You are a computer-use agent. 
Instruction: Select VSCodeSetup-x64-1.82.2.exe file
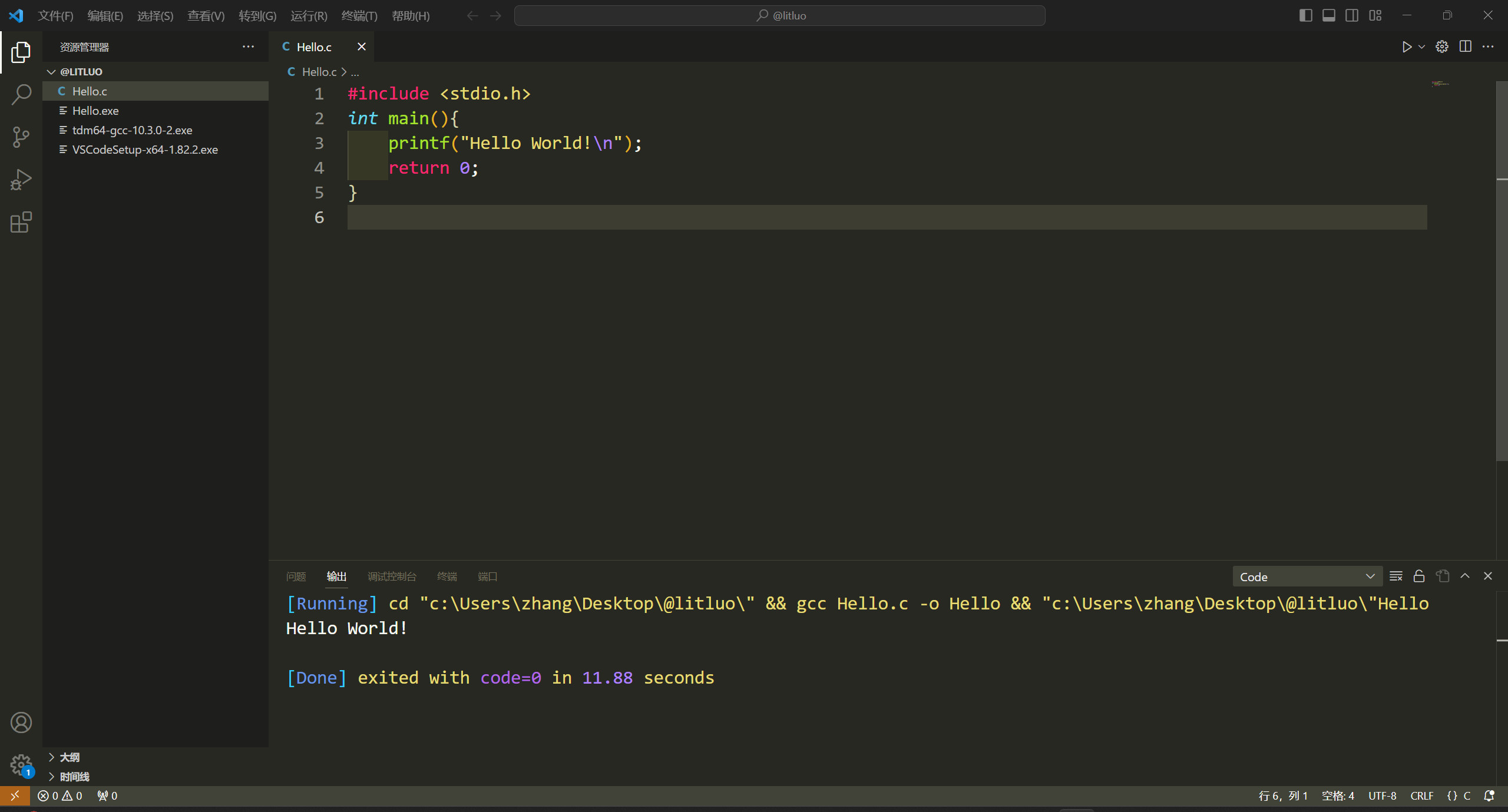[x=156, y=150]
